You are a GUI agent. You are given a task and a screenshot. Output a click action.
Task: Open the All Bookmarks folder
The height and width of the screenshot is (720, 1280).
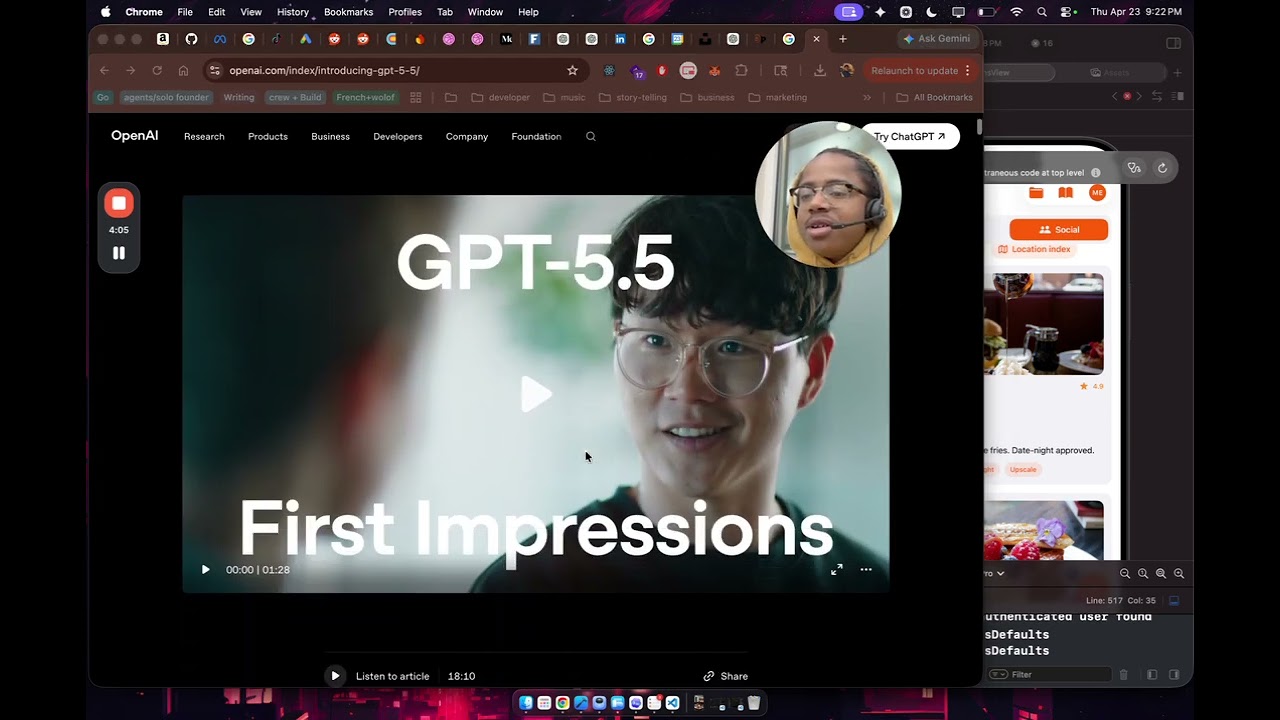tap(935, 97)
